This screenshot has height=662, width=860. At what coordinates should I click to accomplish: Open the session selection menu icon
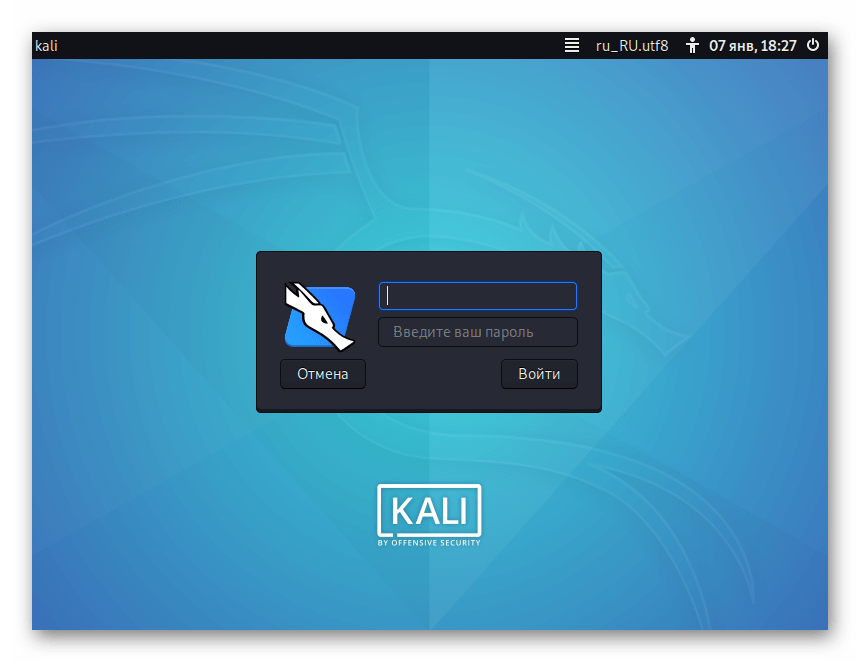pyautogui.click(x=572, y=45)
